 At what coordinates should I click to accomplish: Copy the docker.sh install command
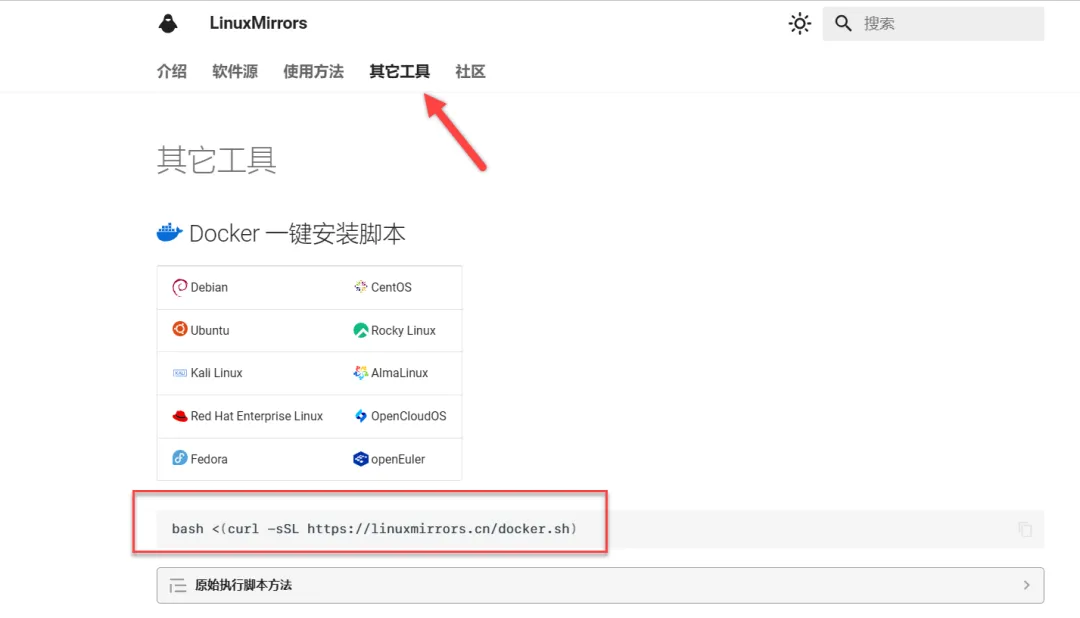(1024, 528)
